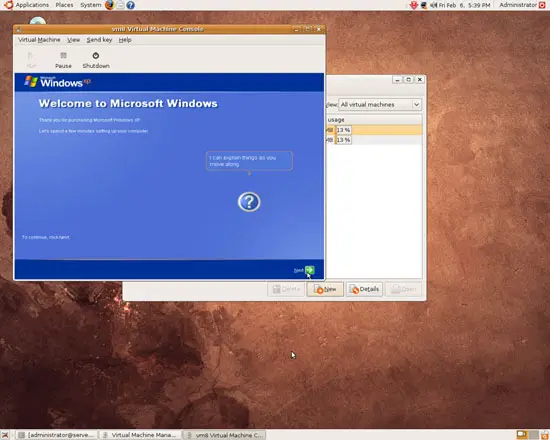Click the network monitor tray icon
Image resolution: width=550 pixels, height=440 pixels.
pyautogui.click(x=424, y=5)
